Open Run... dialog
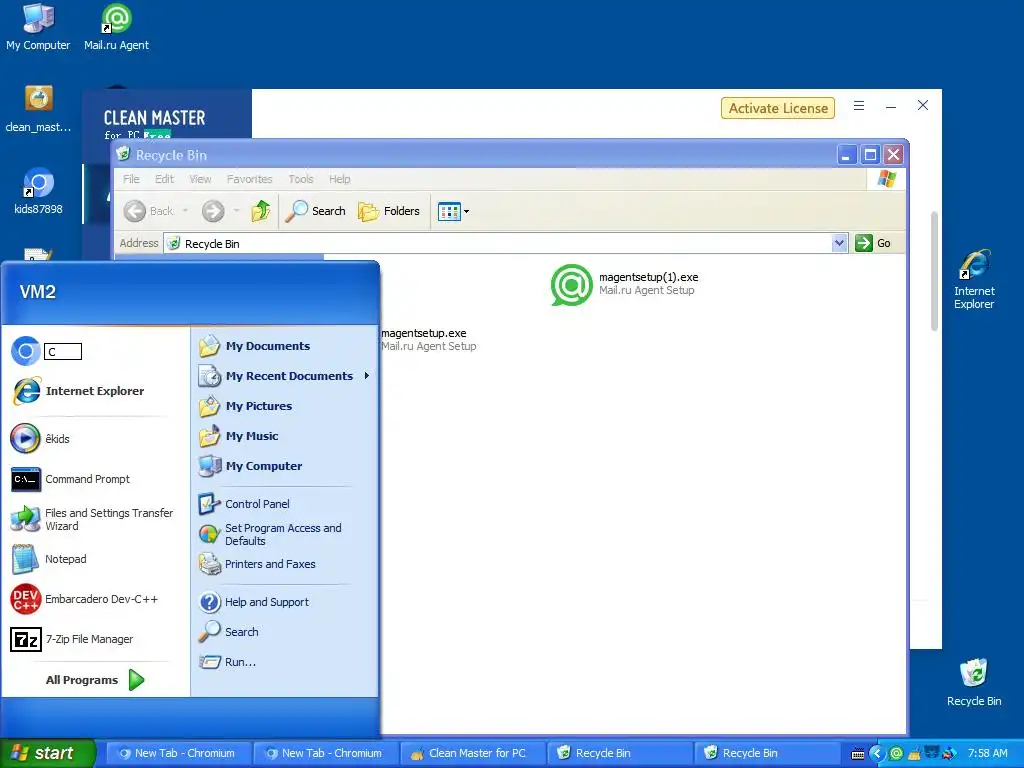 click(x=227, y=662)
